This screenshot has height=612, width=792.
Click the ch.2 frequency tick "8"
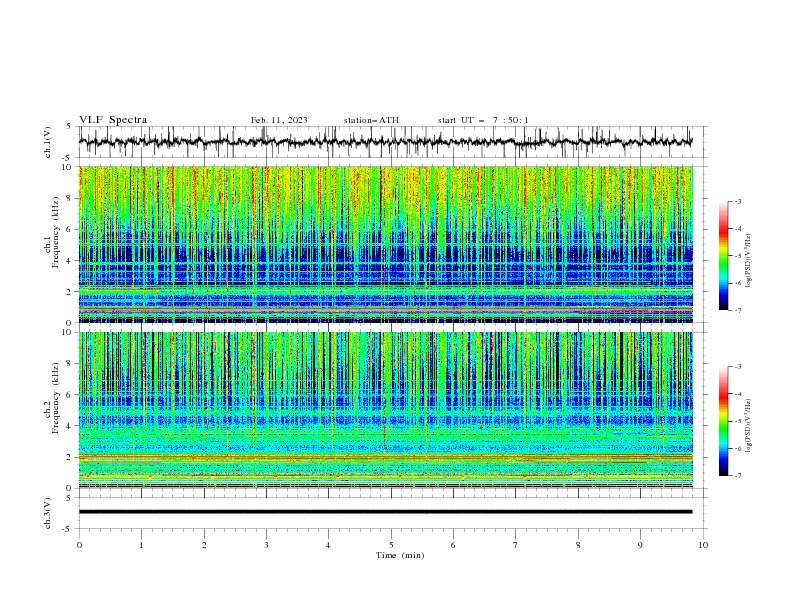(70, 364)
